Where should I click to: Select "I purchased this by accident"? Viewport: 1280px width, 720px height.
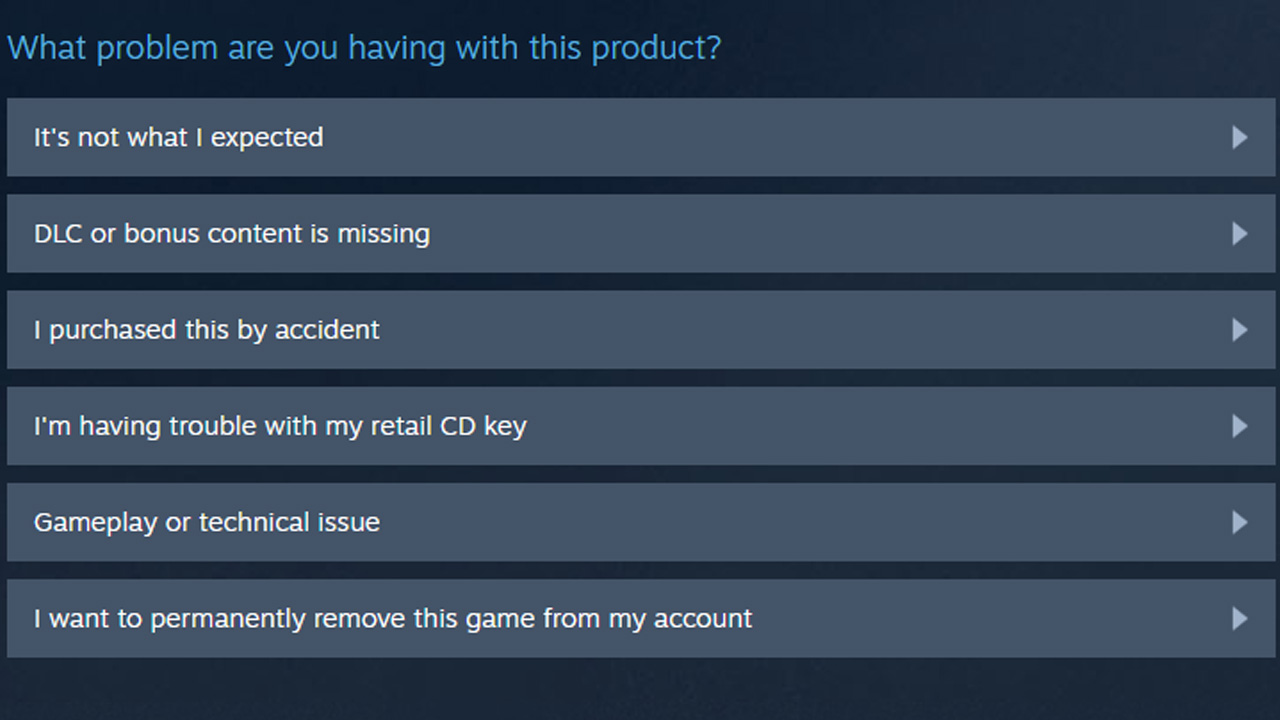pos(207,330)
